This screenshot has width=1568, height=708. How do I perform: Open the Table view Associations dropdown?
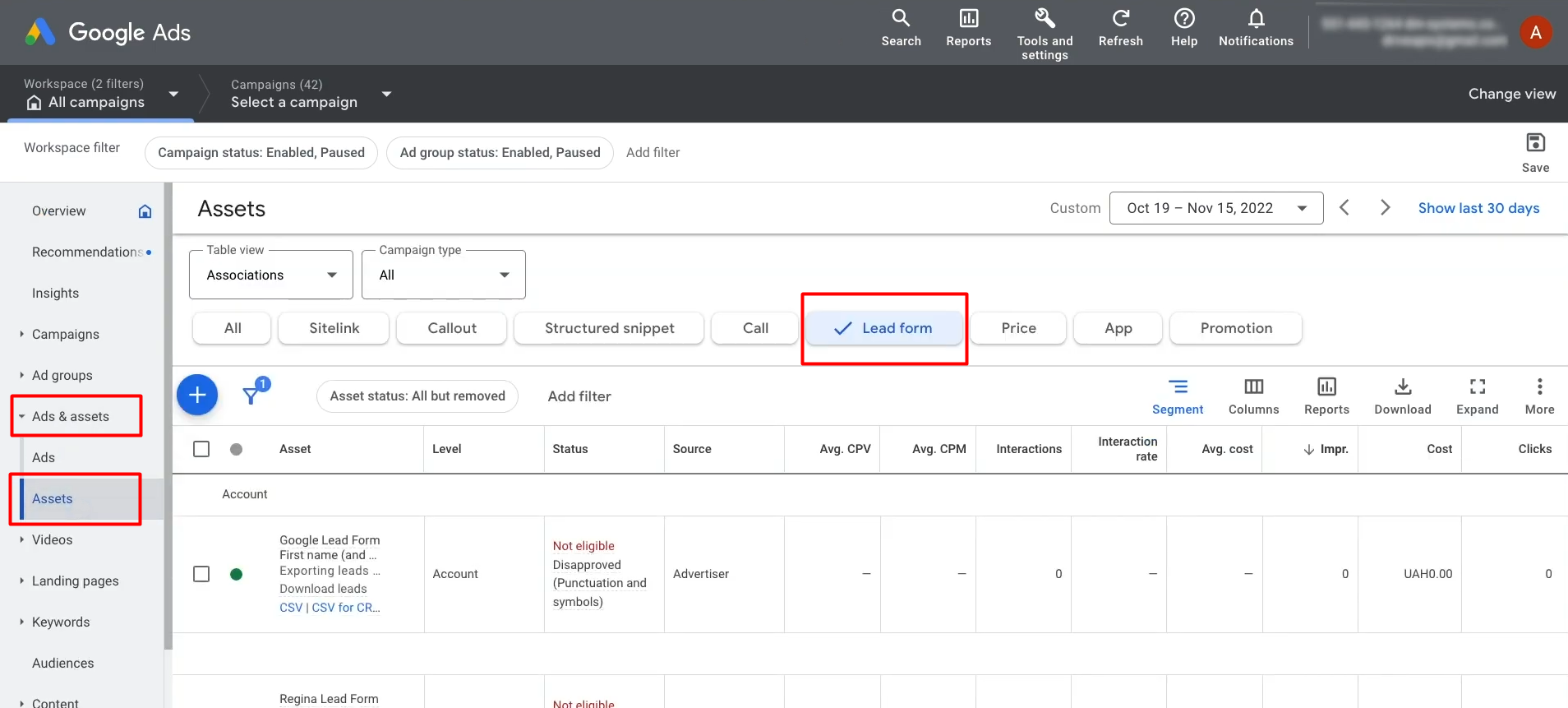point(271,275)
